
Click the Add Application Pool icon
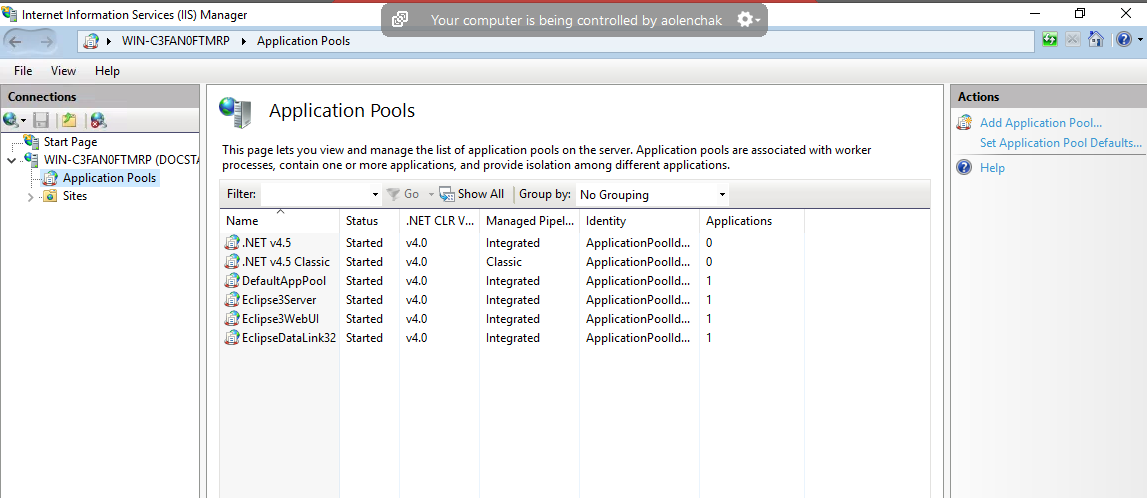[x=965, y=123]
